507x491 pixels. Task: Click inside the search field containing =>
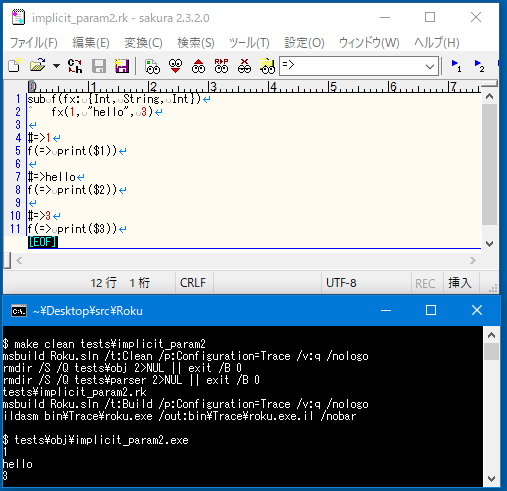[352, 66]
